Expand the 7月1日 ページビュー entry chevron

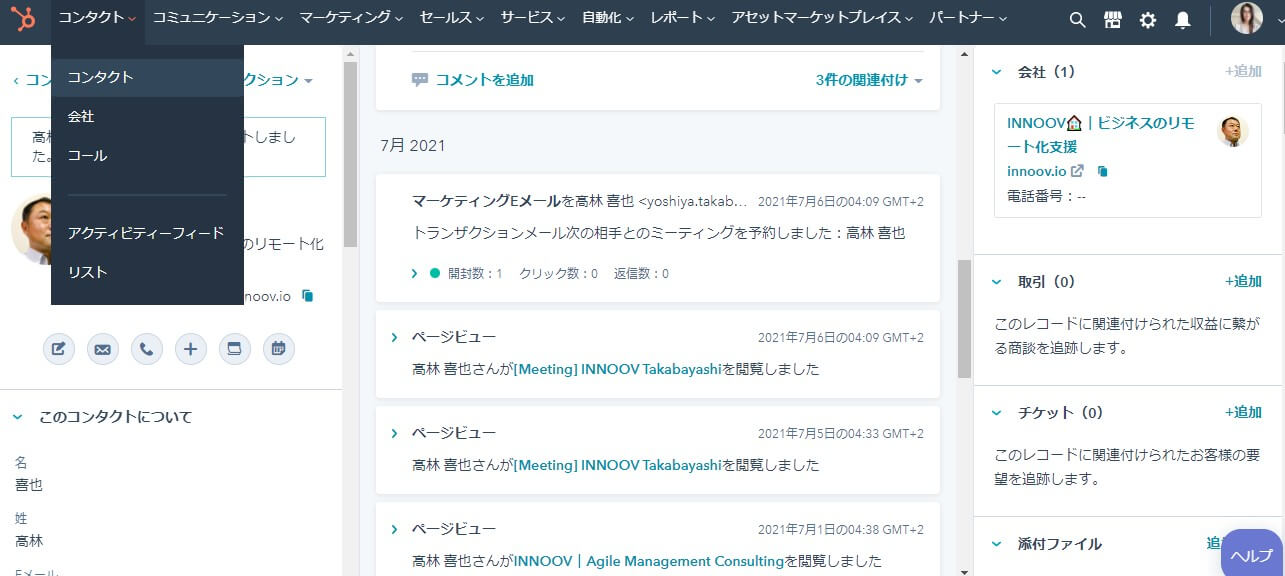pyautogui.click(x=395, y=529)
